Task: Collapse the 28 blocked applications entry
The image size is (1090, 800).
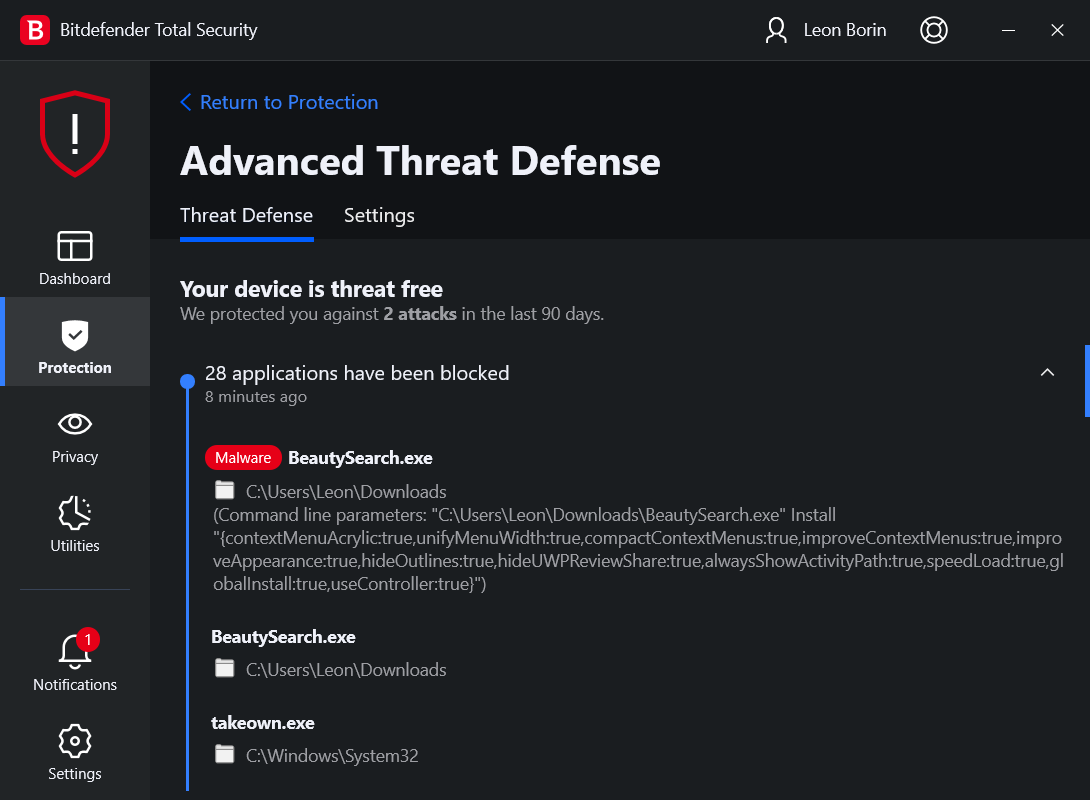Action: coord(1047,372)
